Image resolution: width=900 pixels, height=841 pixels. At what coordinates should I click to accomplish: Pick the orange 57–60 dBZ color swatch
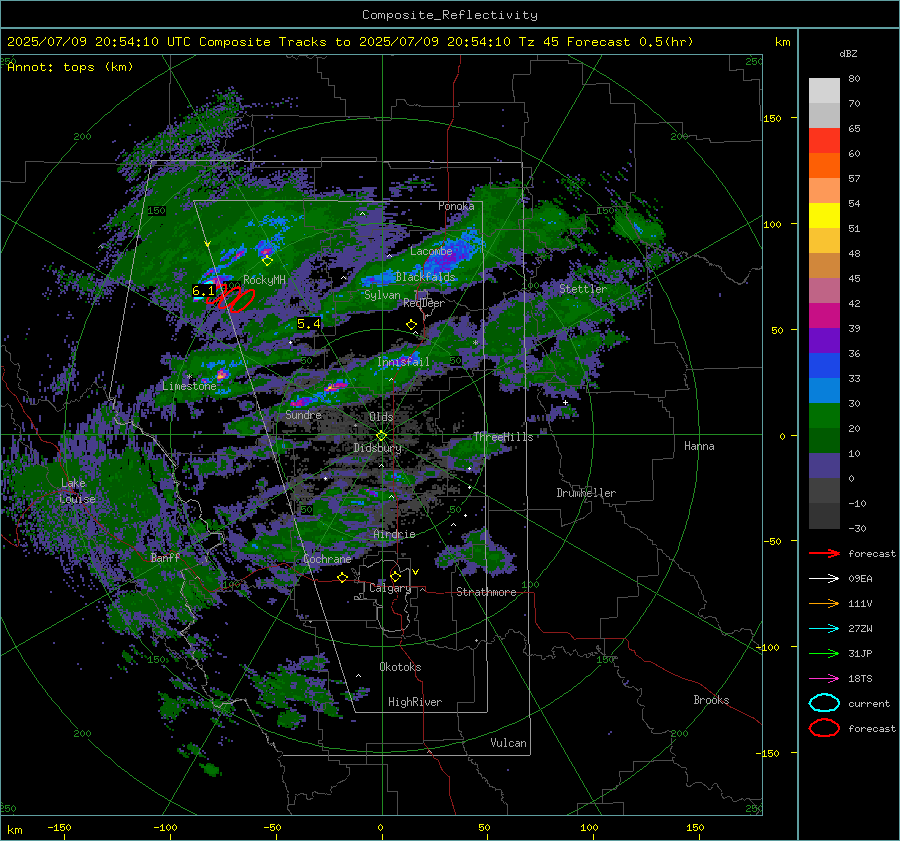click(824, 166)
